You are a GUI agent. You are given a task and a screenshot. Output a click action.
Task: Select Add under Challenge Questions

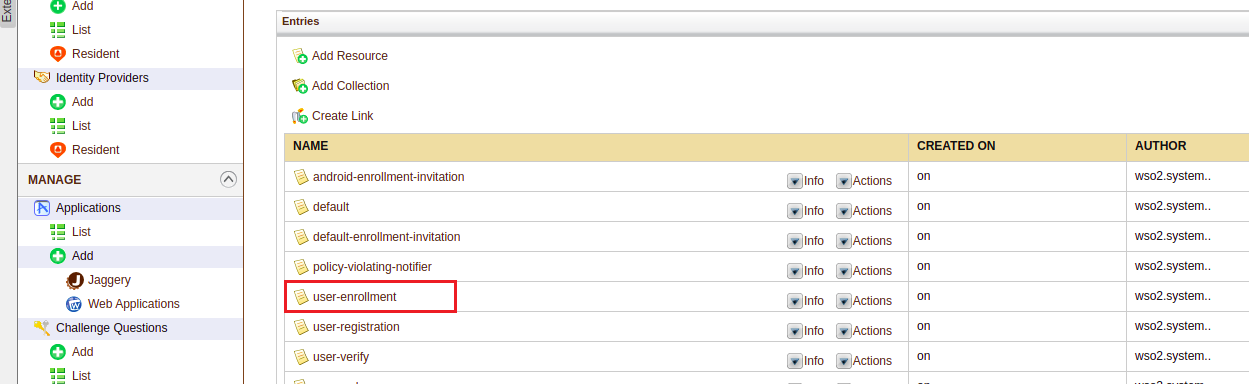[x=83, y=352]
